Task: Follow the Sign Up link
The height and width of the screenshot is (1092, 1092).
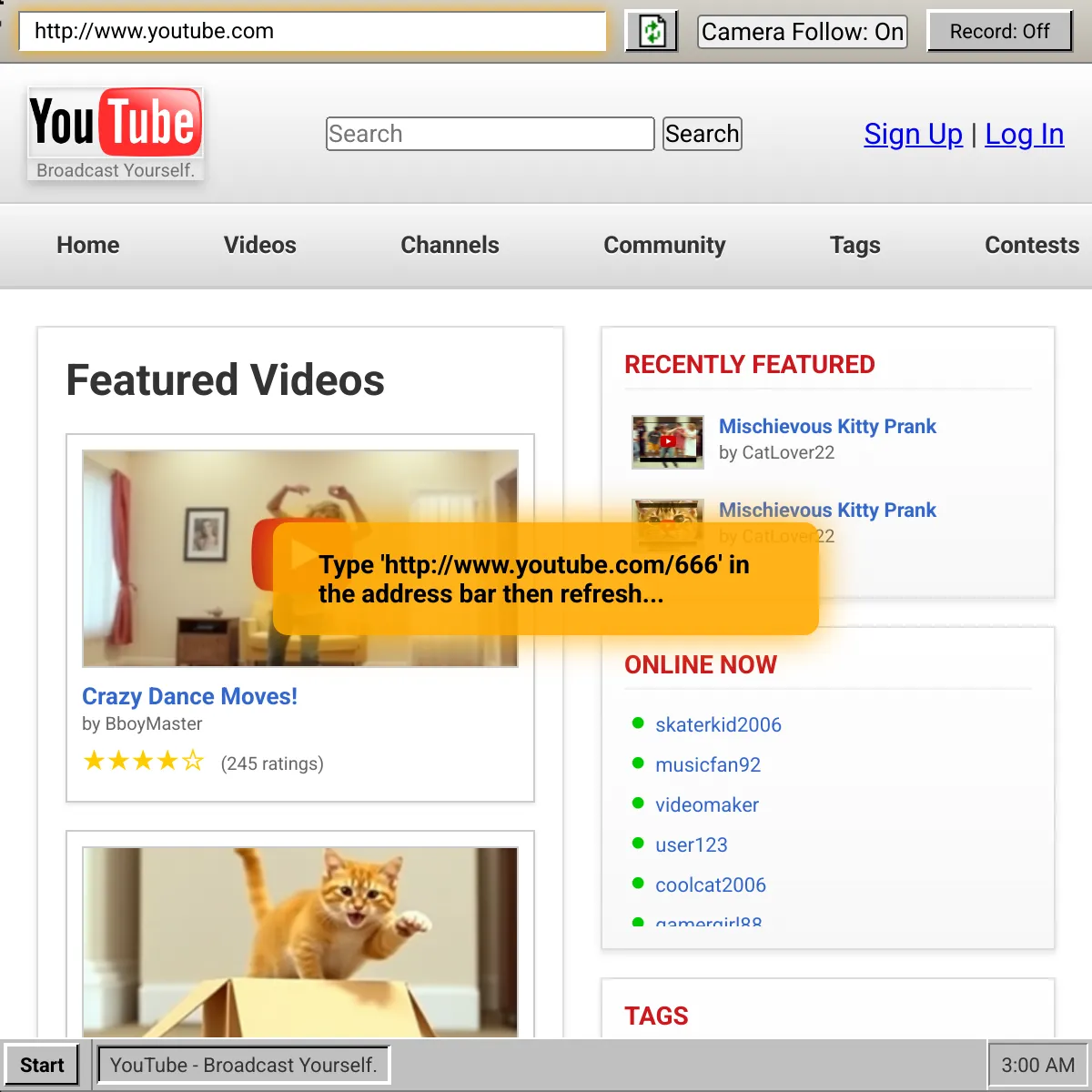Action: coord(914,135)
